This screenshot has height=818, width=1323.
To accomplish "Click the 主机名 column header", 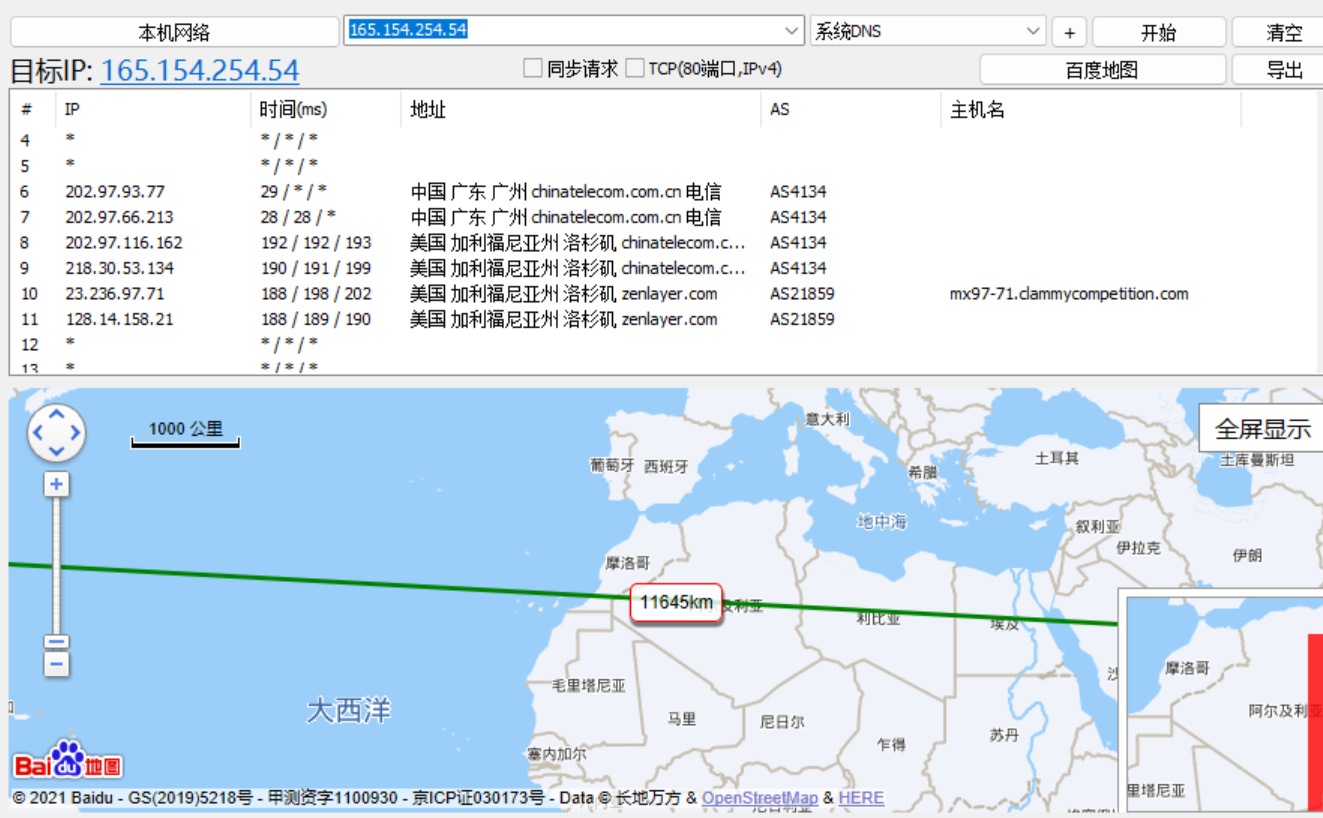I will click(x=977, y=110).
